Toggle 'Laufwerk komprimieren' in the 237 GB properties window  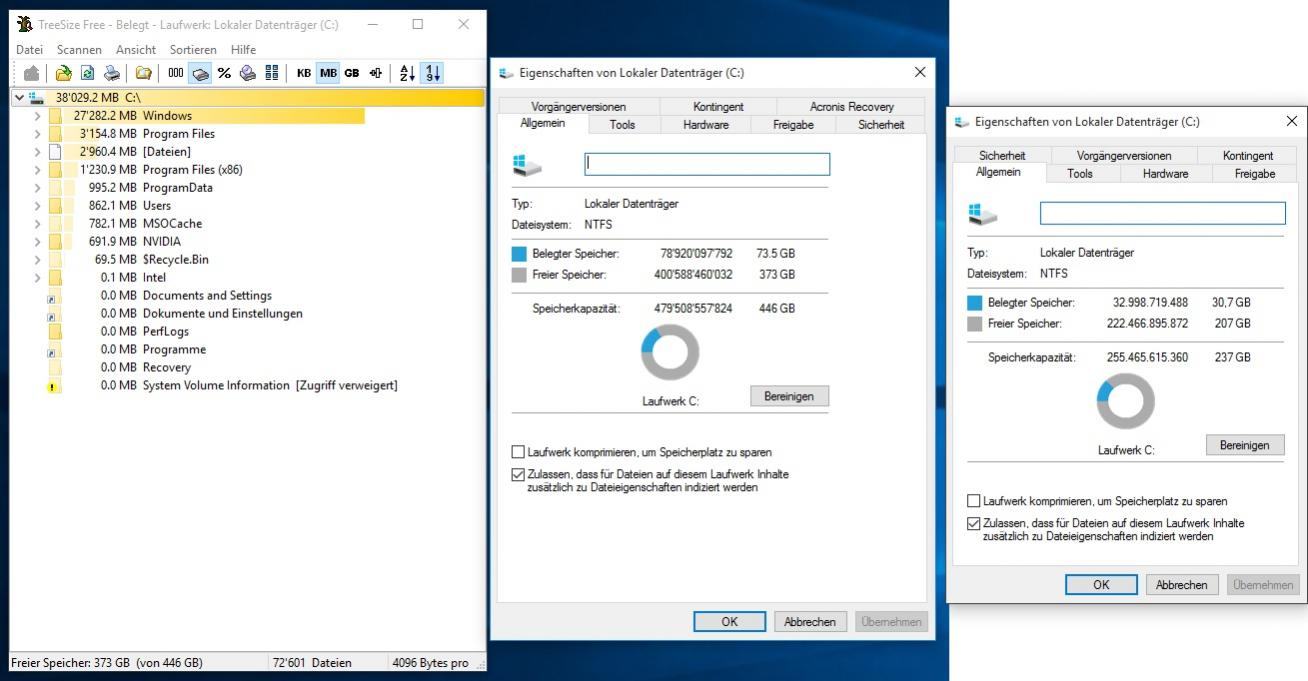[x=974, y=501]
